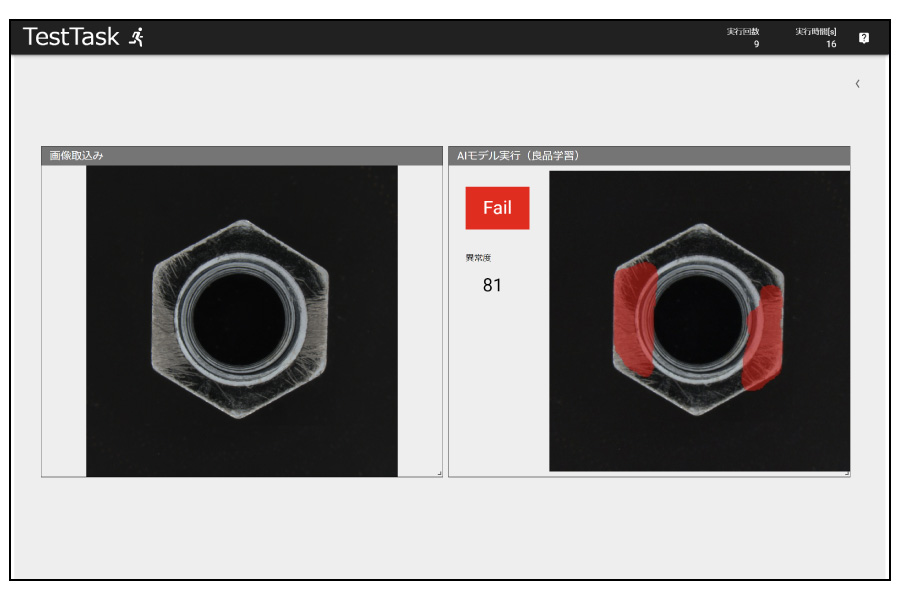The image size is (900, 600).
Task: Collapse the side panel with the chevron arrow
Action: coord(858,84)
